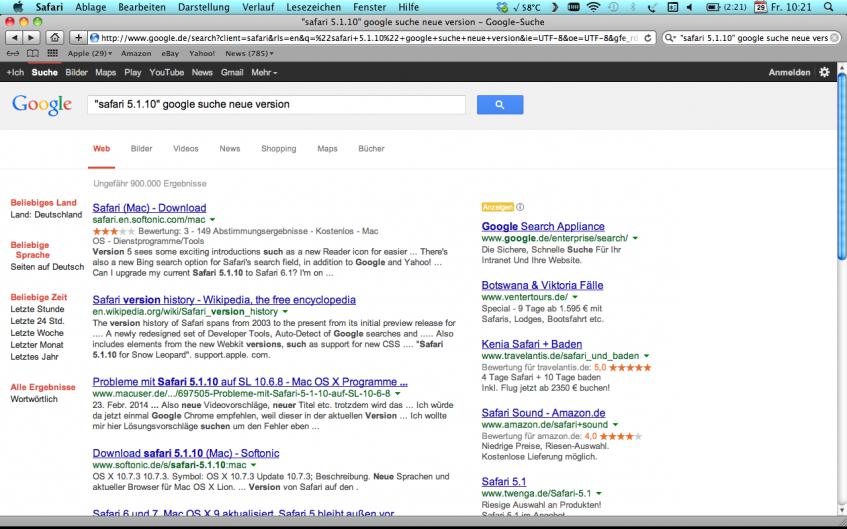Click the Anmelden sign-in button
This screenshot has height=529, width=847.
[x=789, y=73]
